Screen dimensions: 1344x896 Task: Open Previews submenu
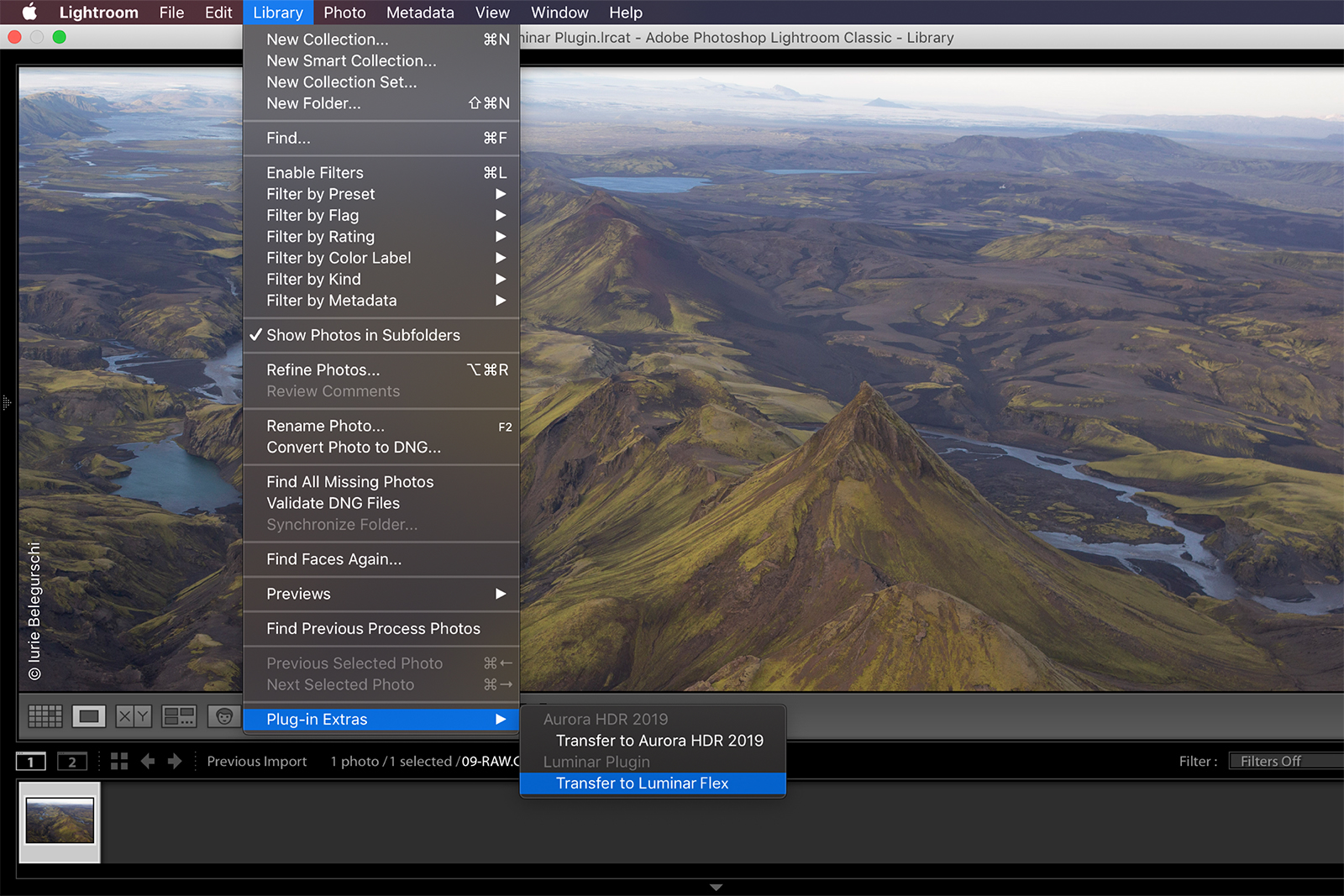[381, 594]
